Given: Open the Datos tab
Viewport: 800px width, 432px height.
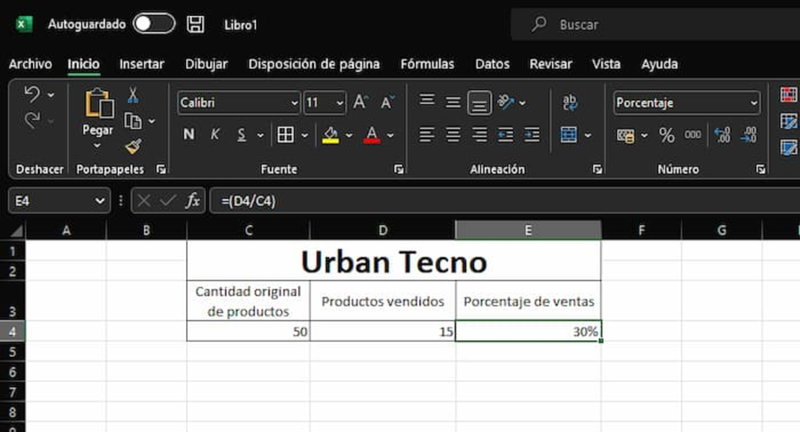Looking at the screenshot, I should coord(492,64).
